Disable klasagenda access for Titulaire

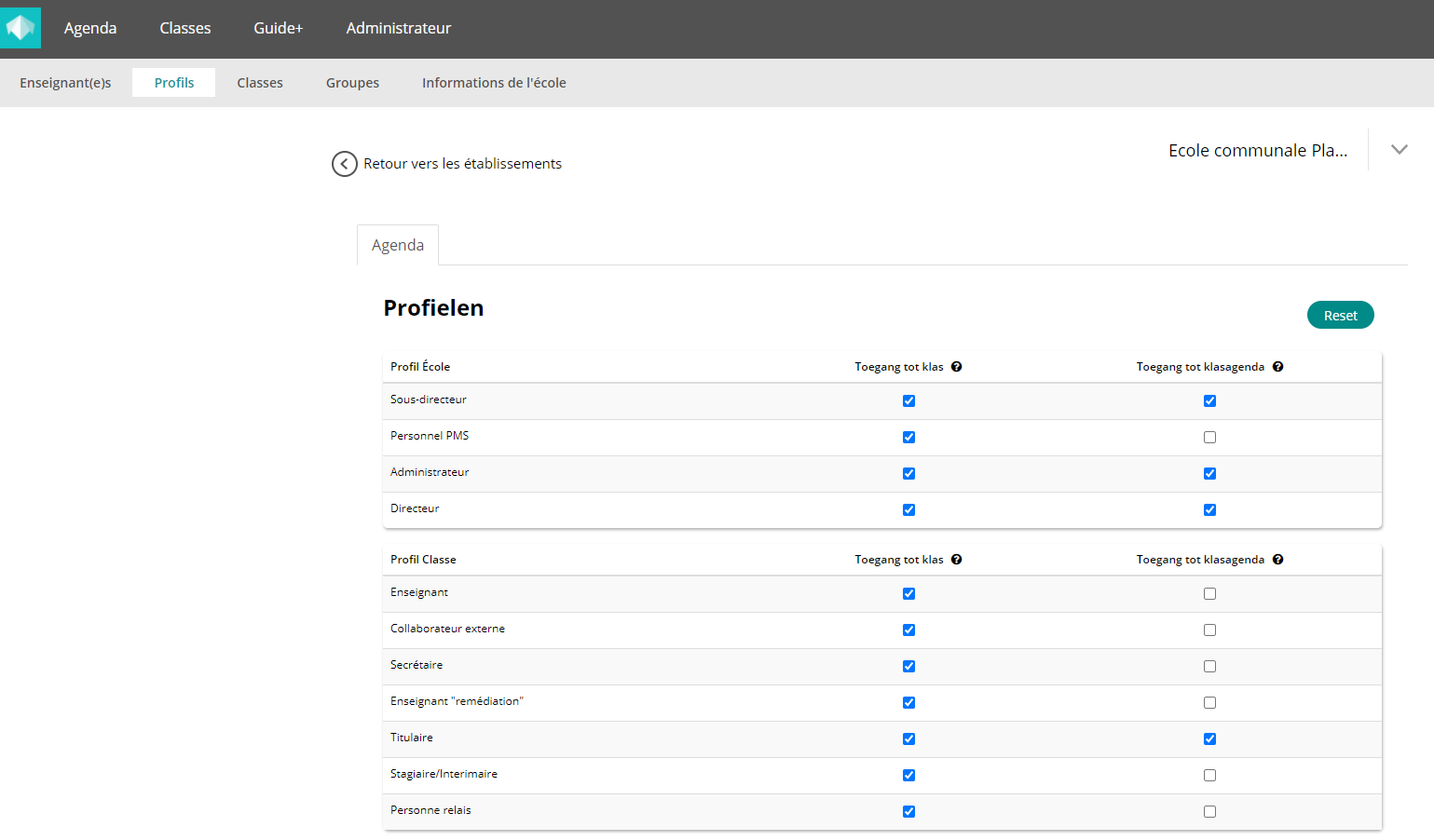tap(1209, 739)
